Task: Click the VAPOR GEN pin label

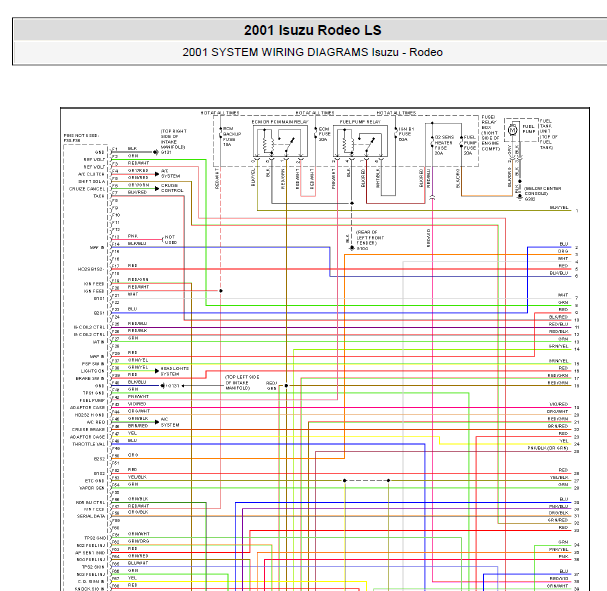Action: coord(92,488)
